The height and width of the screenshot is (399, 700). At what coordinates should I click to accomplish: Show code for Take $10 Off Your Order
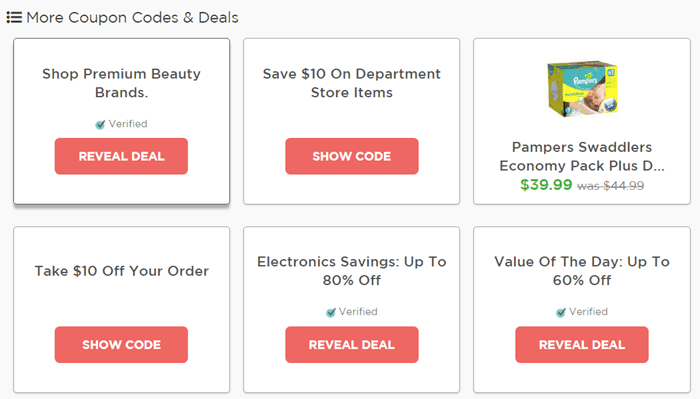[121, 345]
